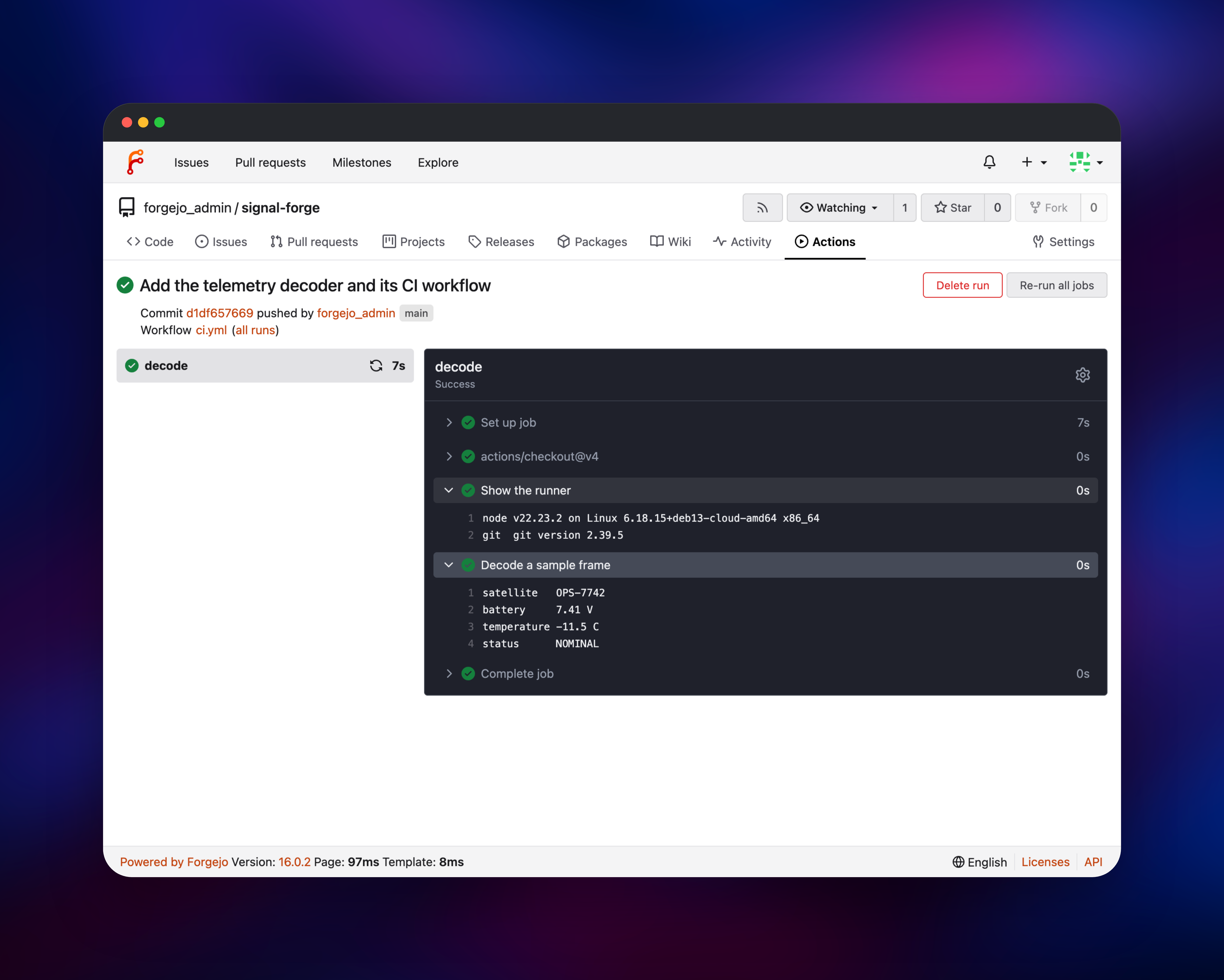
Task: Open the Forgejo home logo
Action: [x=135, y=162]
